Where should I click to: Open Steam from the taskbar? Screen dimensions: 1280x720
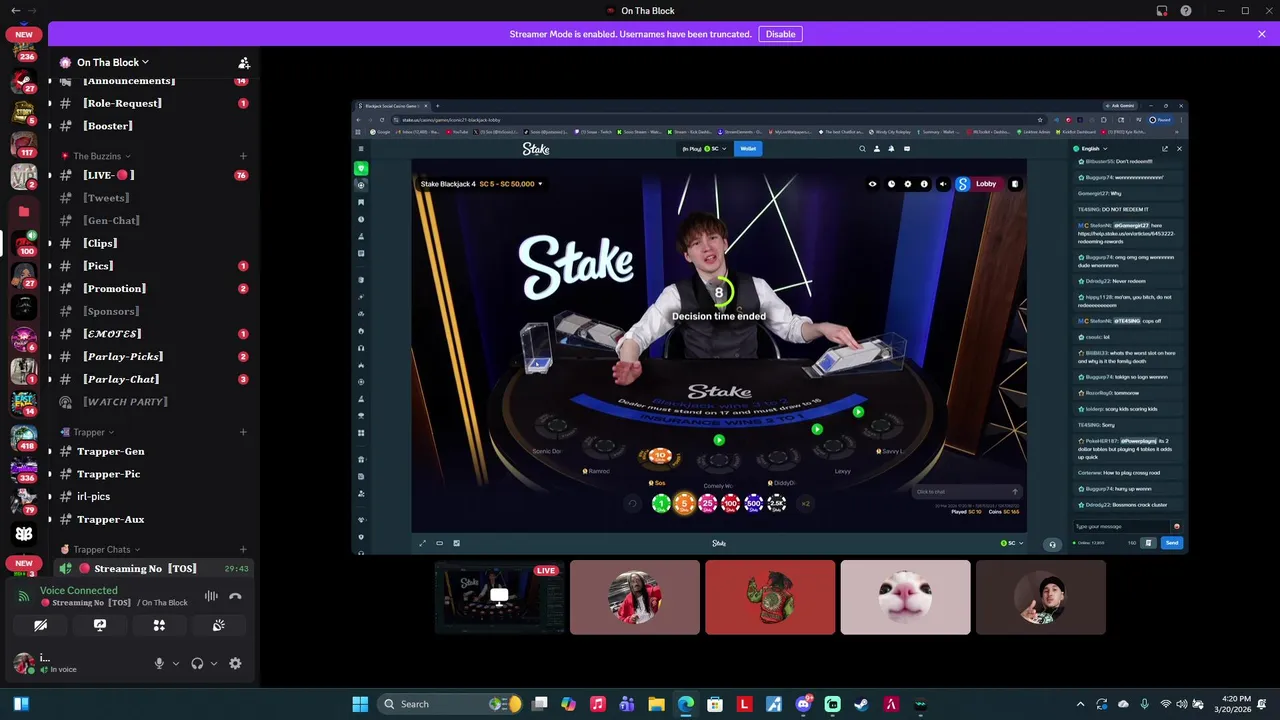click(861, 704)
